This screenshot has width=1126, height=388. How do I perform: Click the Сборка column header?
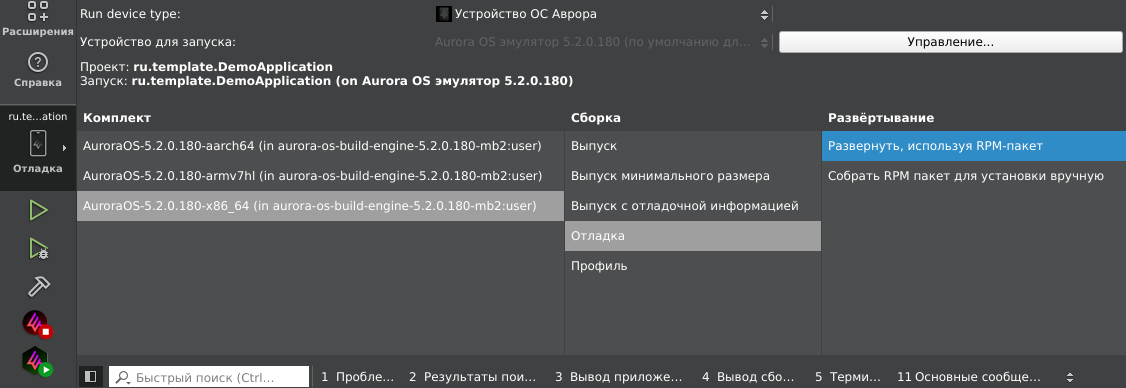[596, 118]
